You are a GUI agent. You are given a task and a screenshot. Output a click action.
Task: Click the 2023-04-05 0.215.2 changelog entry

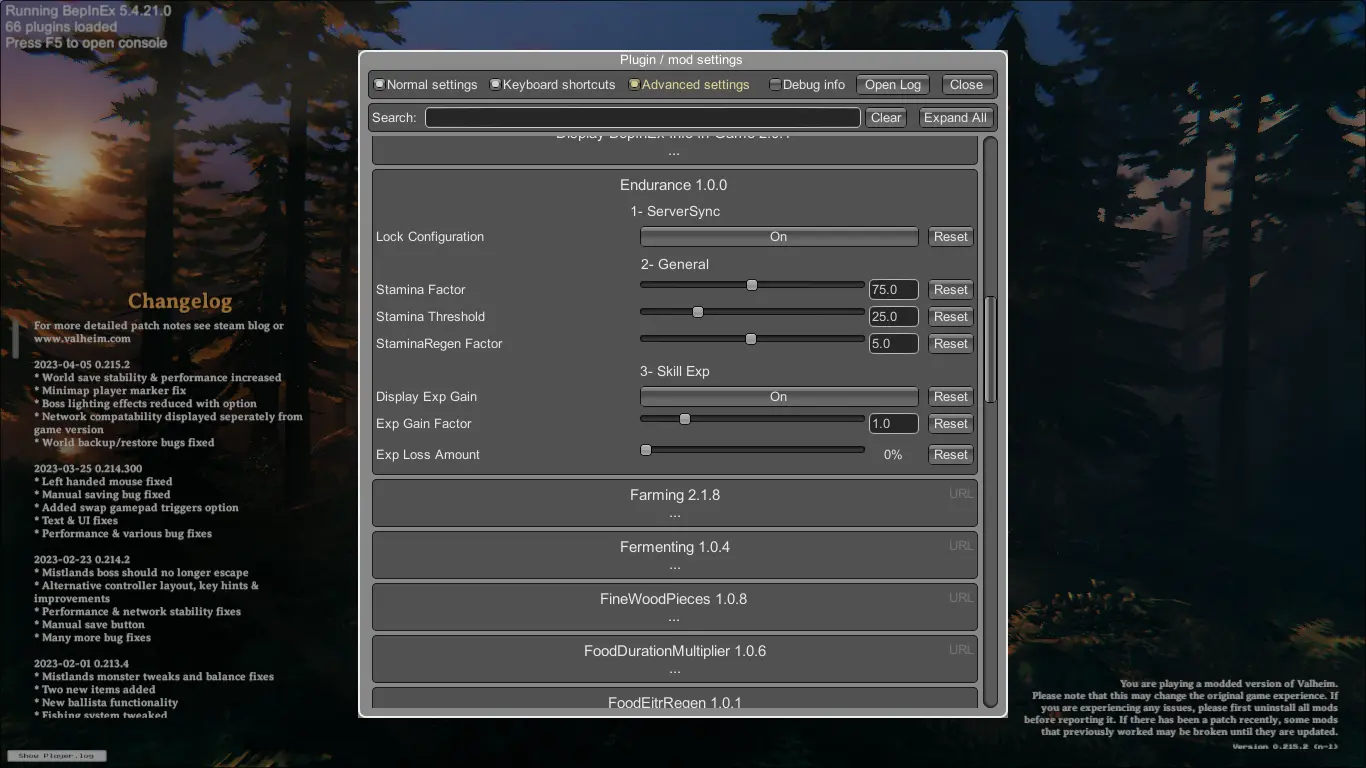point(82,365)
